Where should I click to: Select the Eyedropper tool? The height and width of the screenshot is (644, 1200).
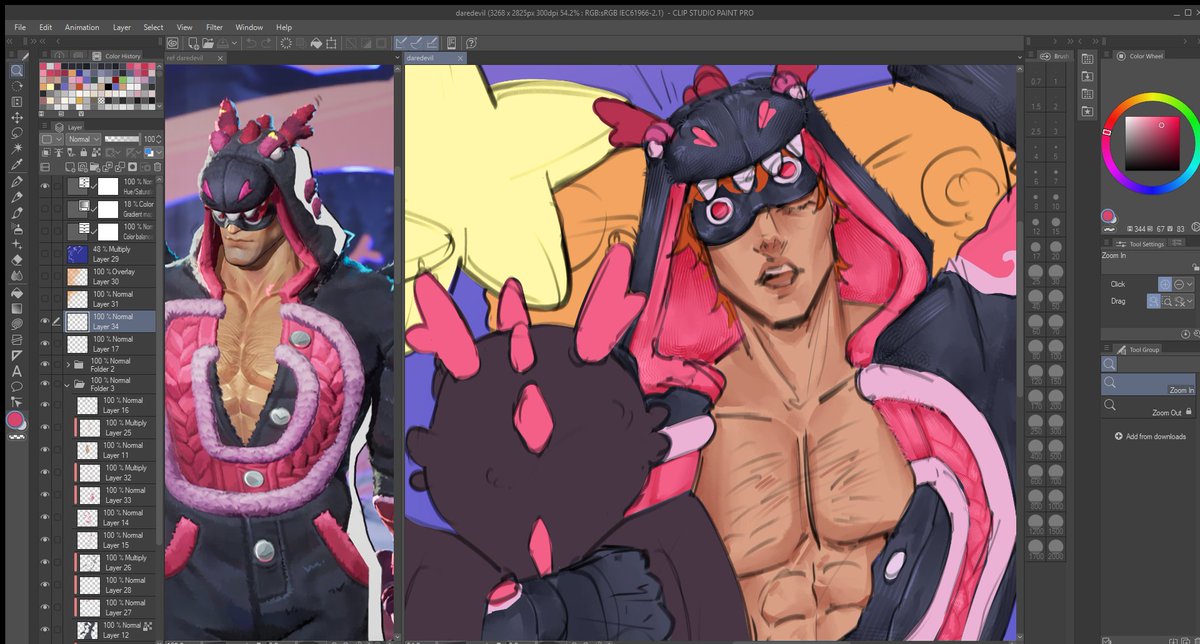tap(17, 164)
